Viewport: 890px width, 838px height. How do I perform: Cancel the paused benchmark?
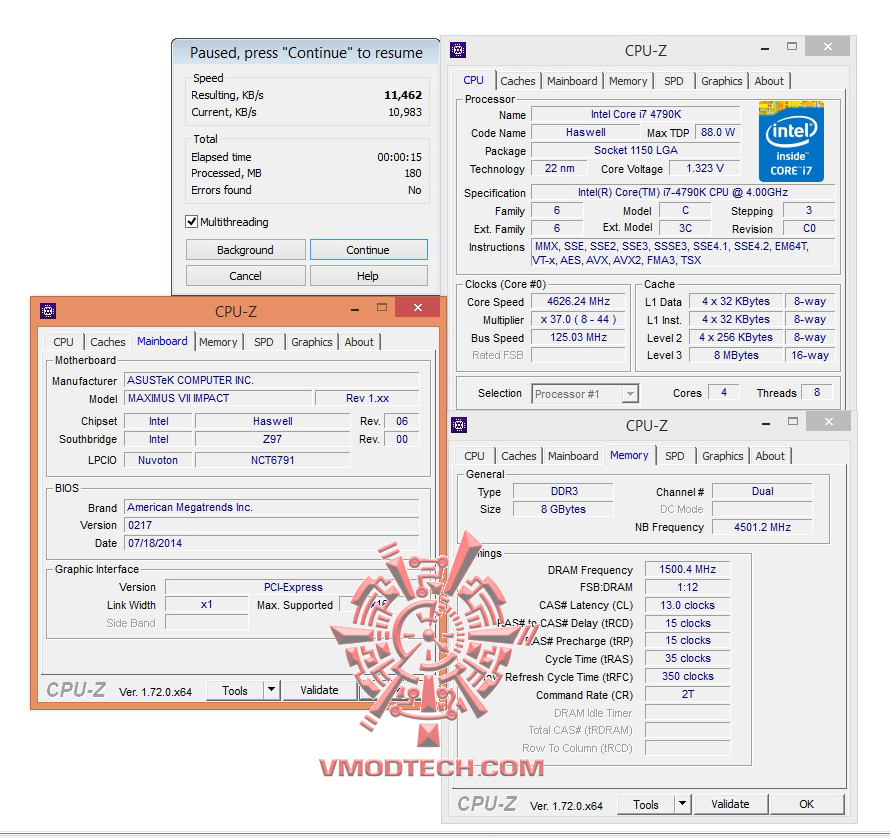click(245, 276)
